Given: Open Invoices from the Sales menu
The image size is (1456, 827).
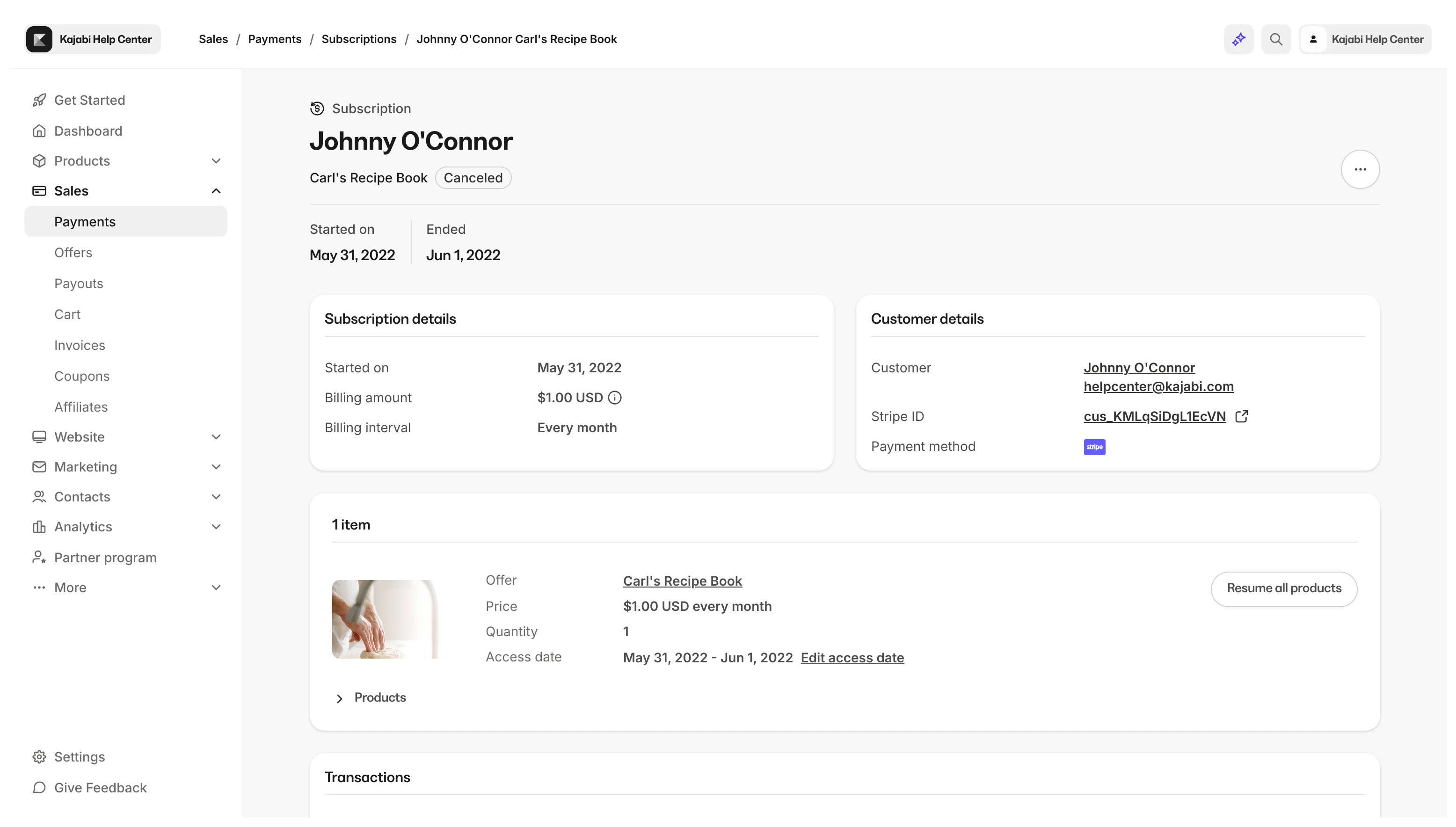Looking at the screenshot, I should pyautogui.click(x=80, y=345).
